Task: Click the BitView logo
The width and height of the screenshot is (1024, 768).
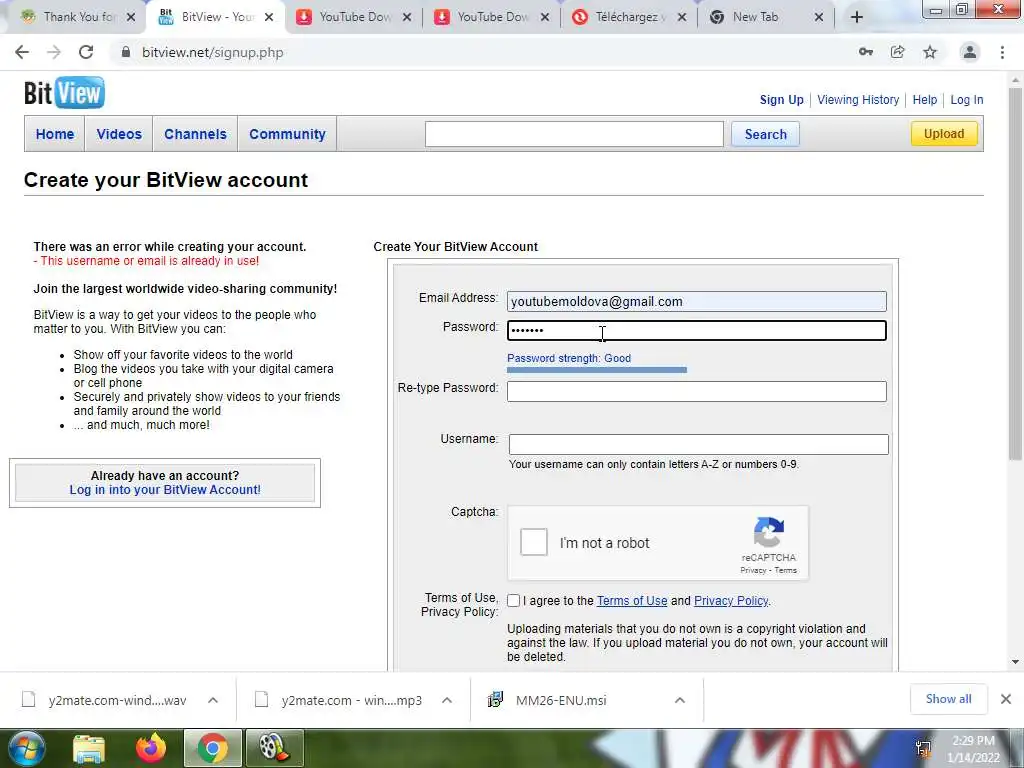Action: (x=64, y=93)
